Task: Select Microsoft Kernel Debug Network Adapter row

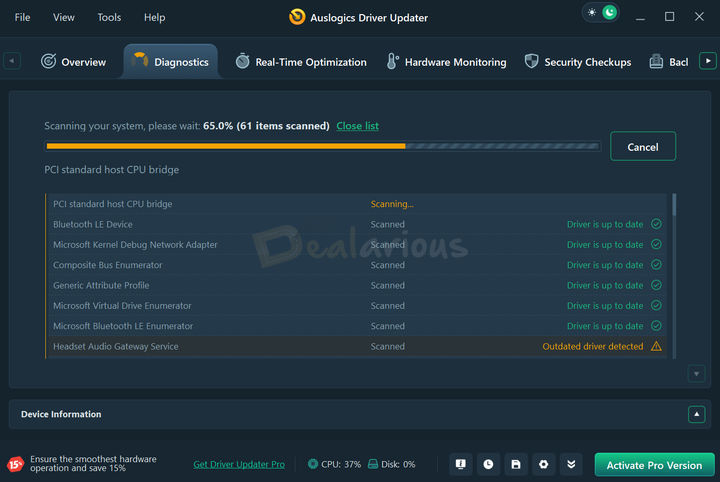Action: tap(357, 245)
